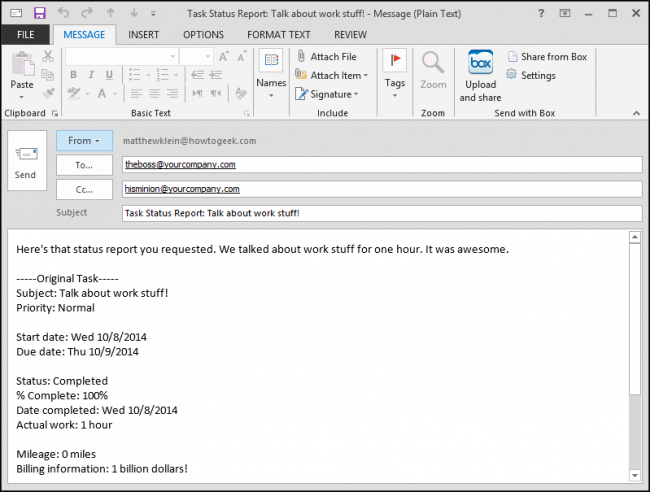Screen dimensions: 650x492
Task: Toggle Underline formatting
Action: tap(109, 75)
